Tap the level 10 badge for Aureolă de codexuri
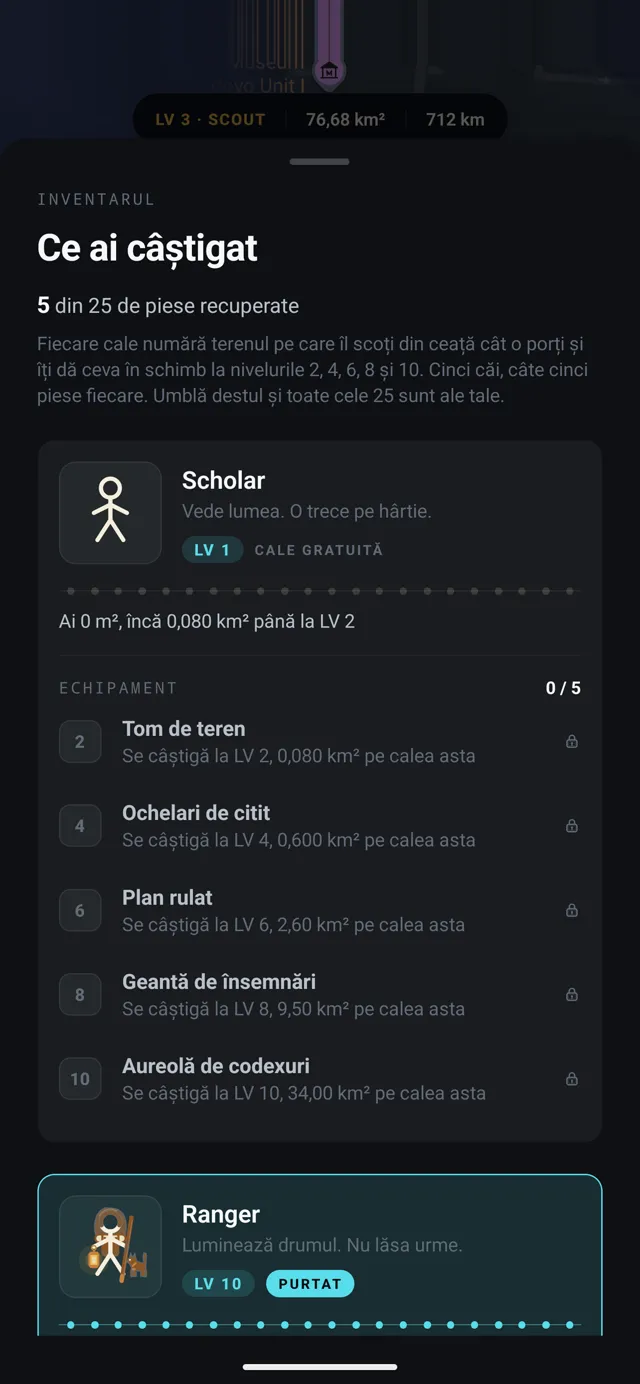 pyautogui.click(x=80, y=1079)
